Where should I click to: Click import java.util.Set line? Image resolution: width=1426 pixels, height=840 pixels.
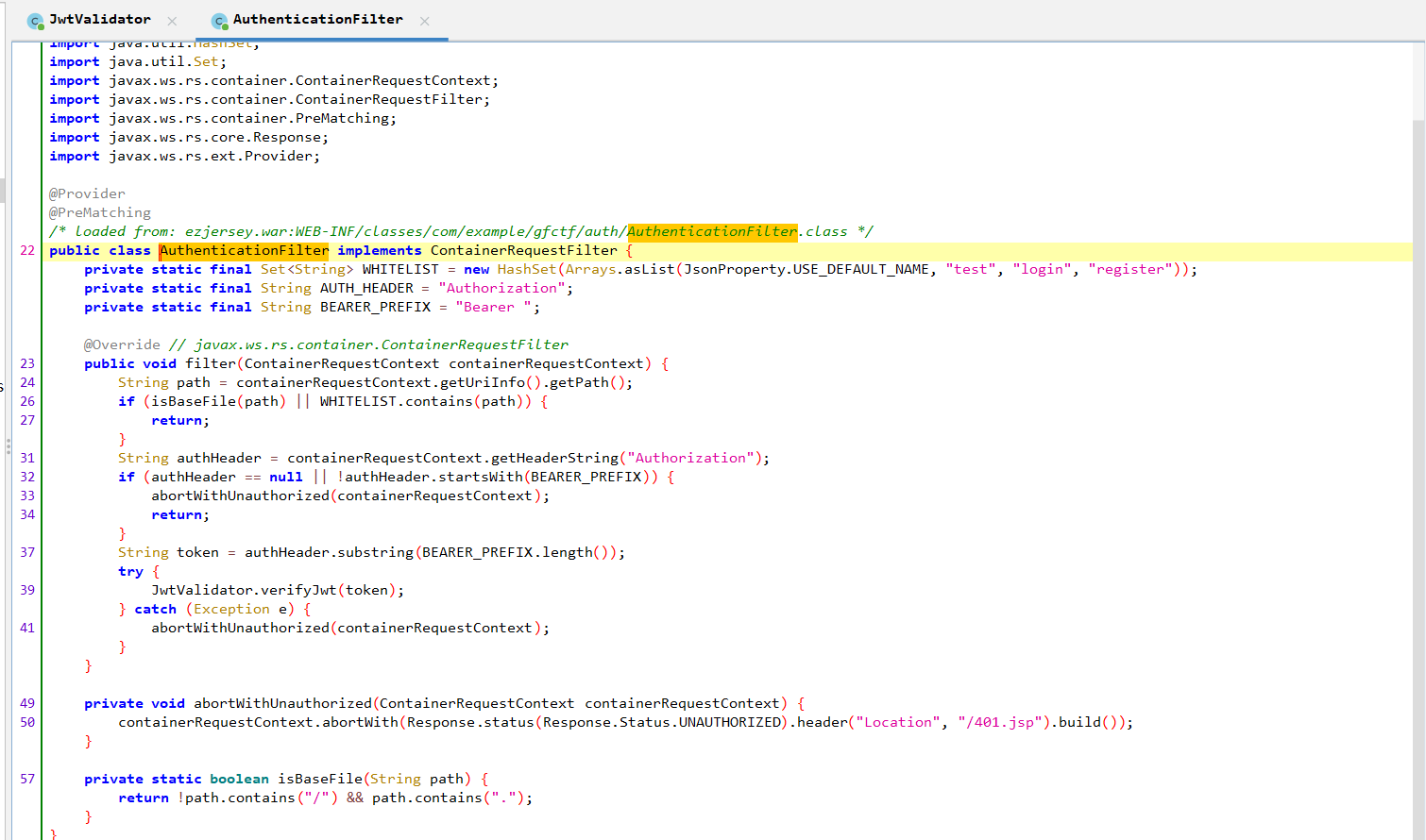pos(138,61)
